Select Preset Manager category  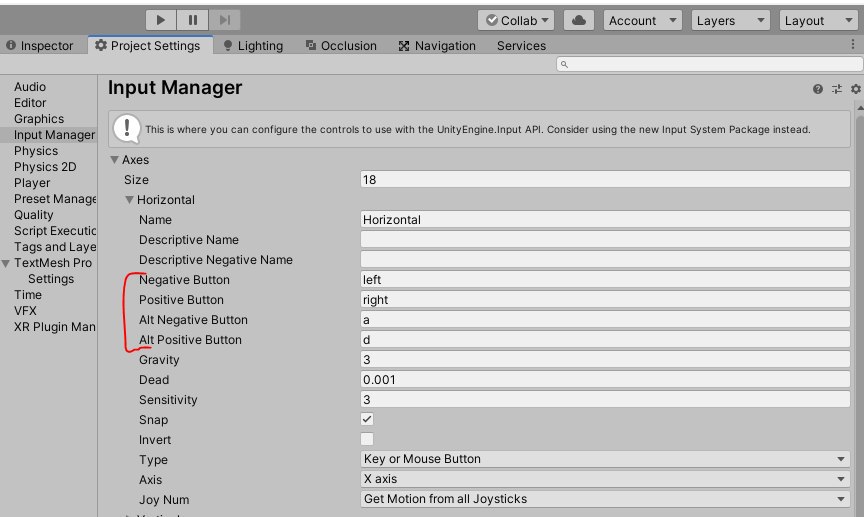55,199
